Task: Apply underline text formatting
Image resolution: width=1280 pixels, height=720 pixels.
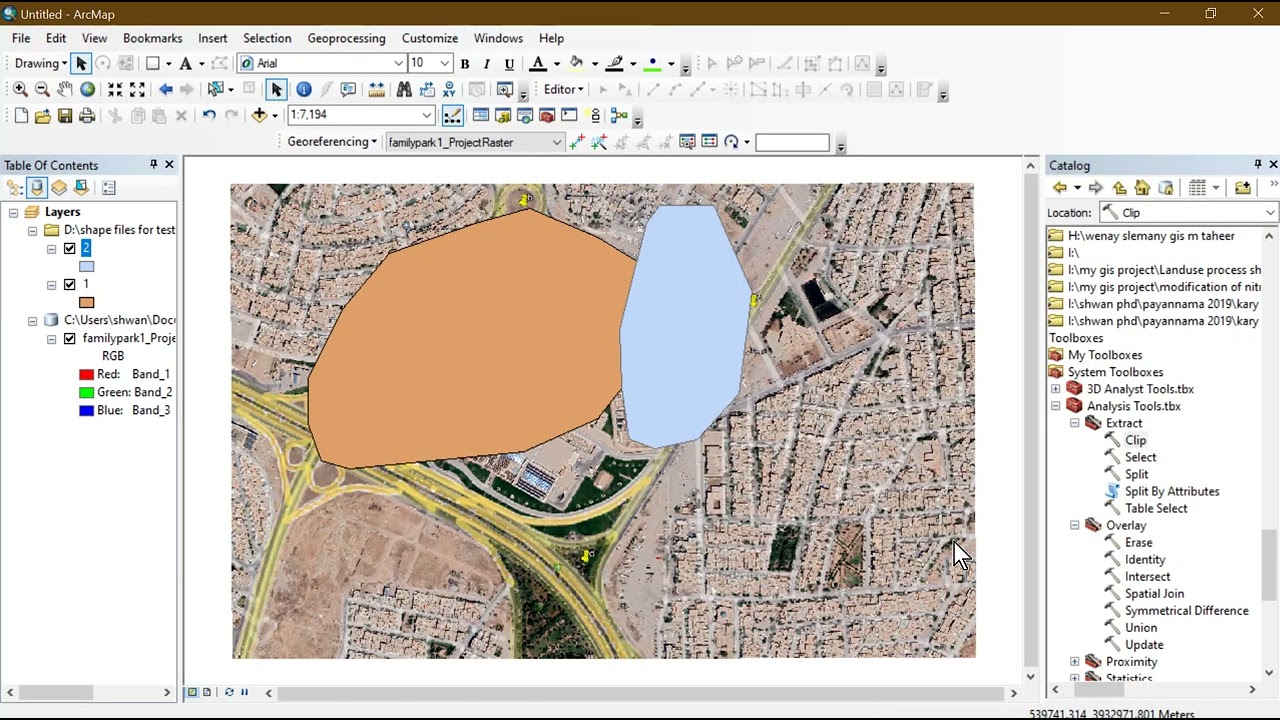Action: click(x=509, y=64)
